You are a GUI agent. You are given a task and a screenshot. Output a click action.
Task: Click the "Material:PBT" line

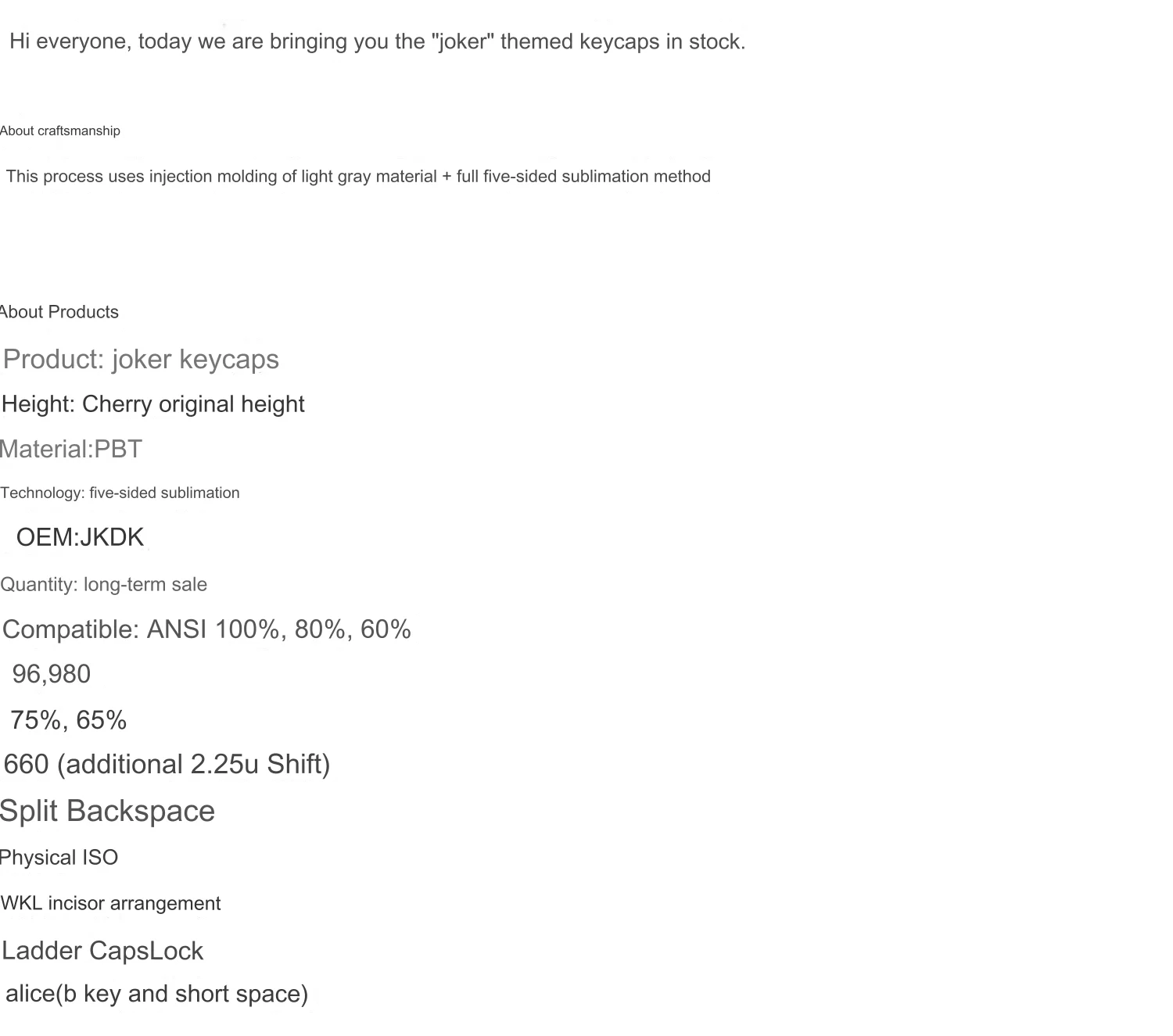coord(71,449)
